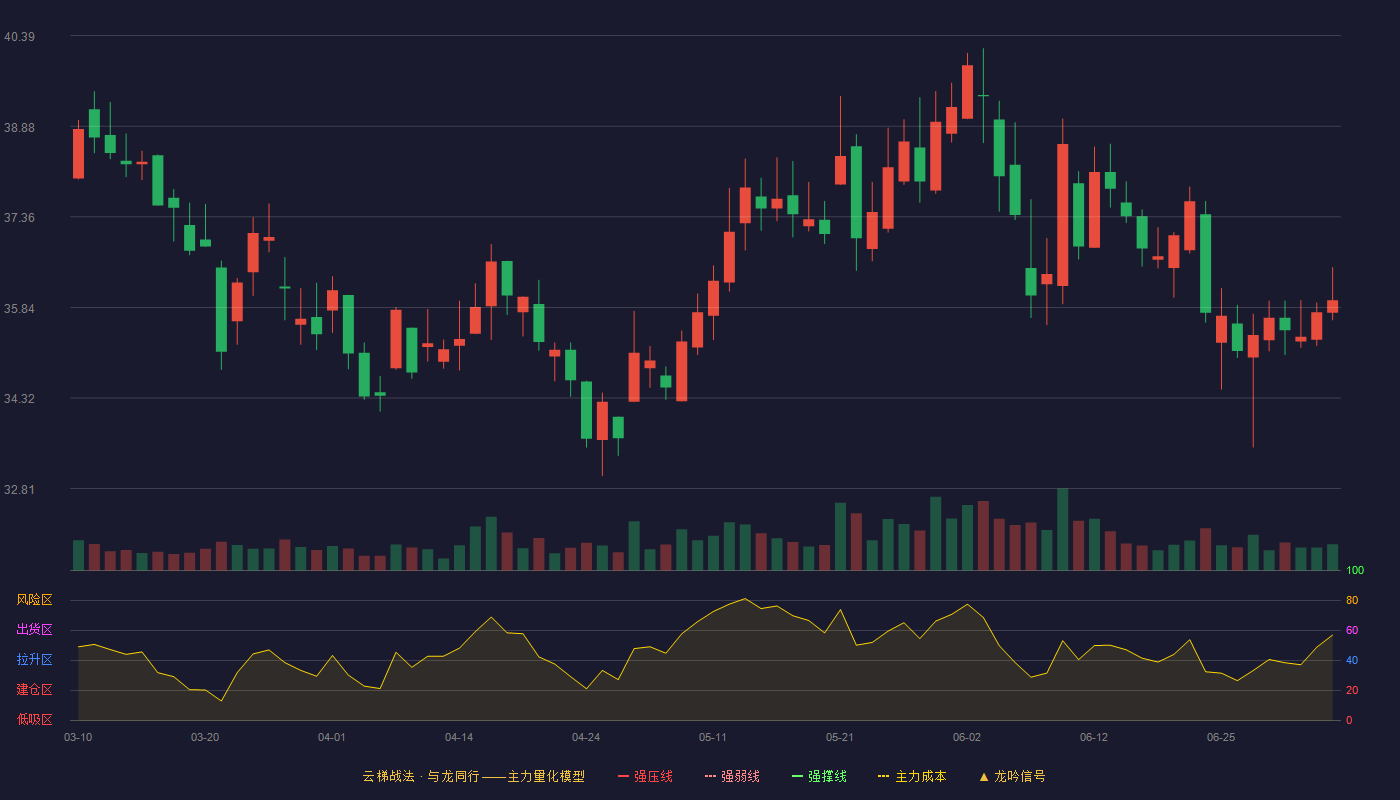The height and width of the screenshot is (800, 1400).
Task: Click the orange 80 indicator axis value
Action: [1352, 600]
